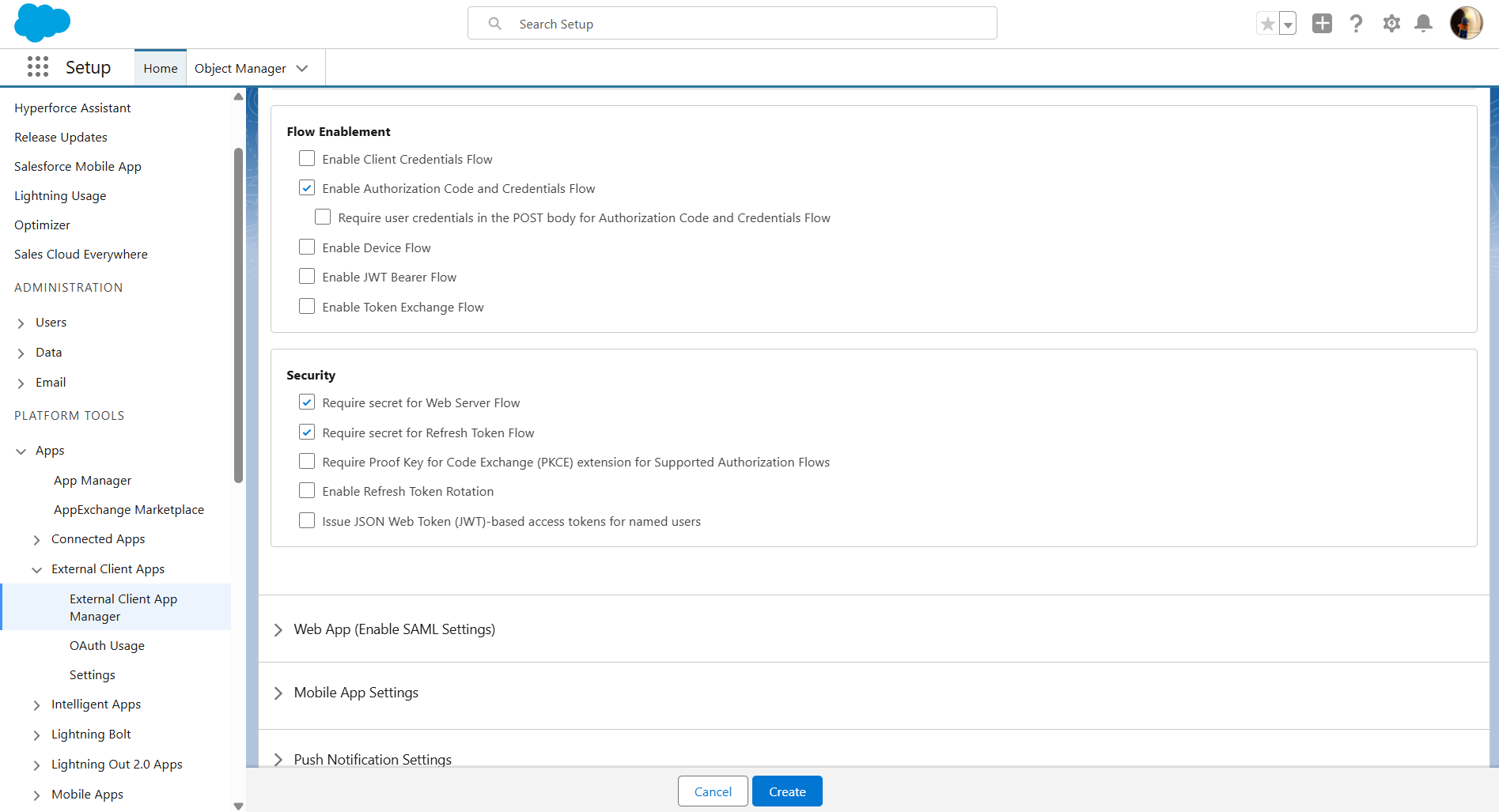Viewport: 1499px width, 812px height.
Task: Click the Create button
Action: click(x=787, y=791)
